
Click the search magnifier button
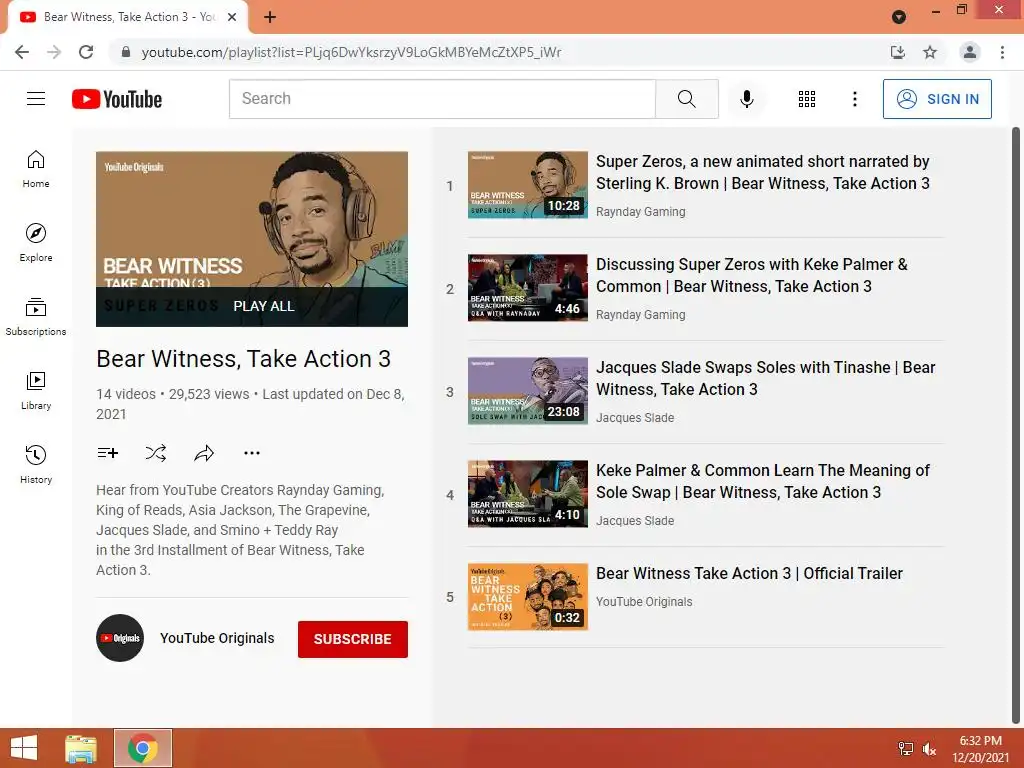[x=686, y=99]
